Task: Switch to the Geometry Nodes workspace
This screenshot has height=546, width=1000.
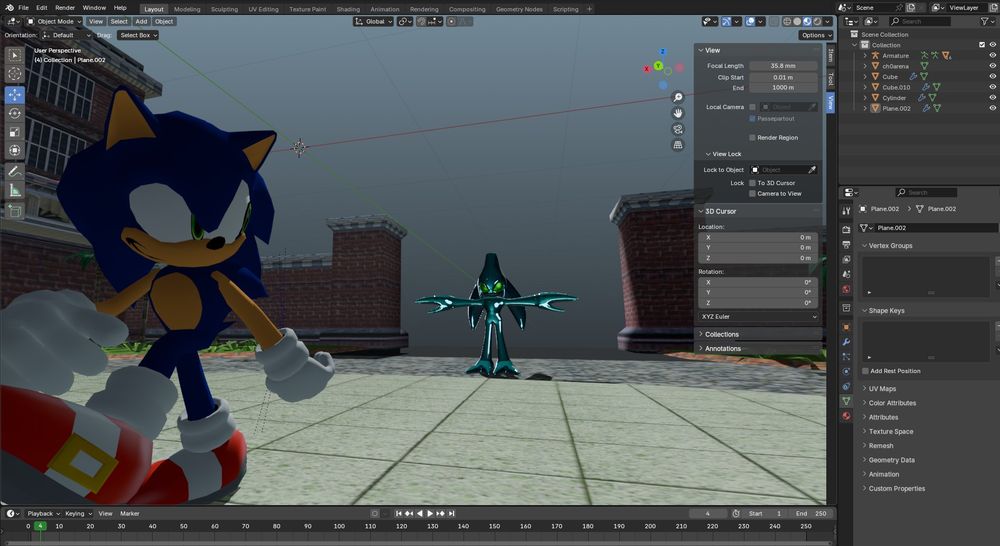Action: pos(519,9)
